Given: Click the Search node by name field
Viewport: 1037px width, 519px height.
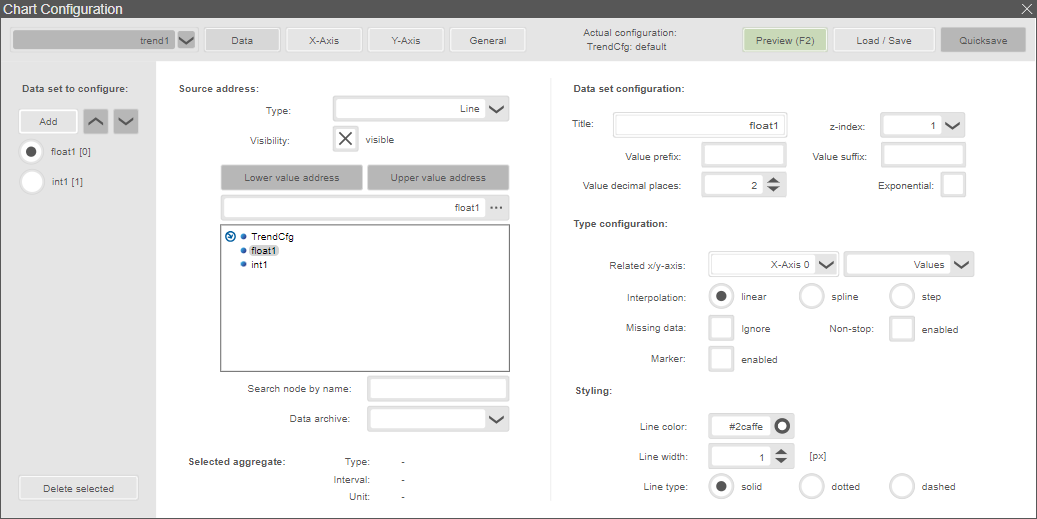Looking at the screenshot, I should point(438,388).
